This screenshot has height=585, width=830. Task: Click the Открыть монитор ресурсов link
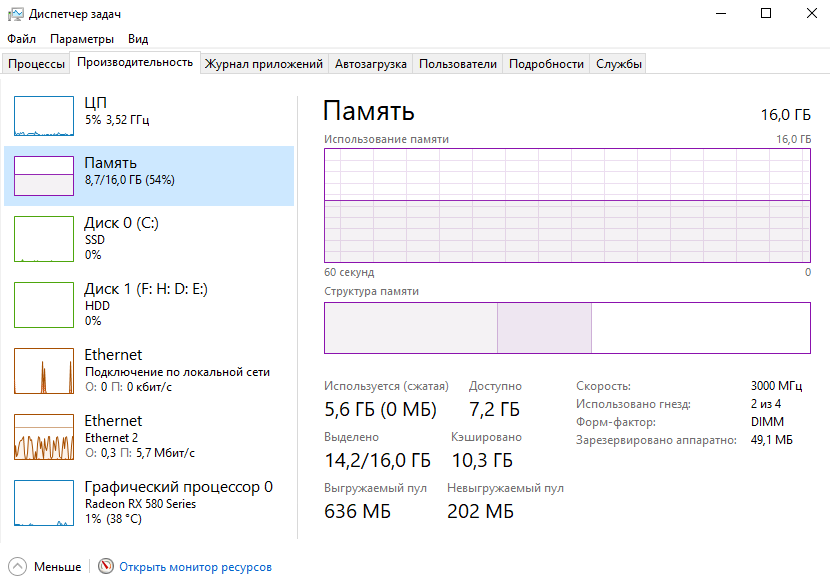(195, 567)
